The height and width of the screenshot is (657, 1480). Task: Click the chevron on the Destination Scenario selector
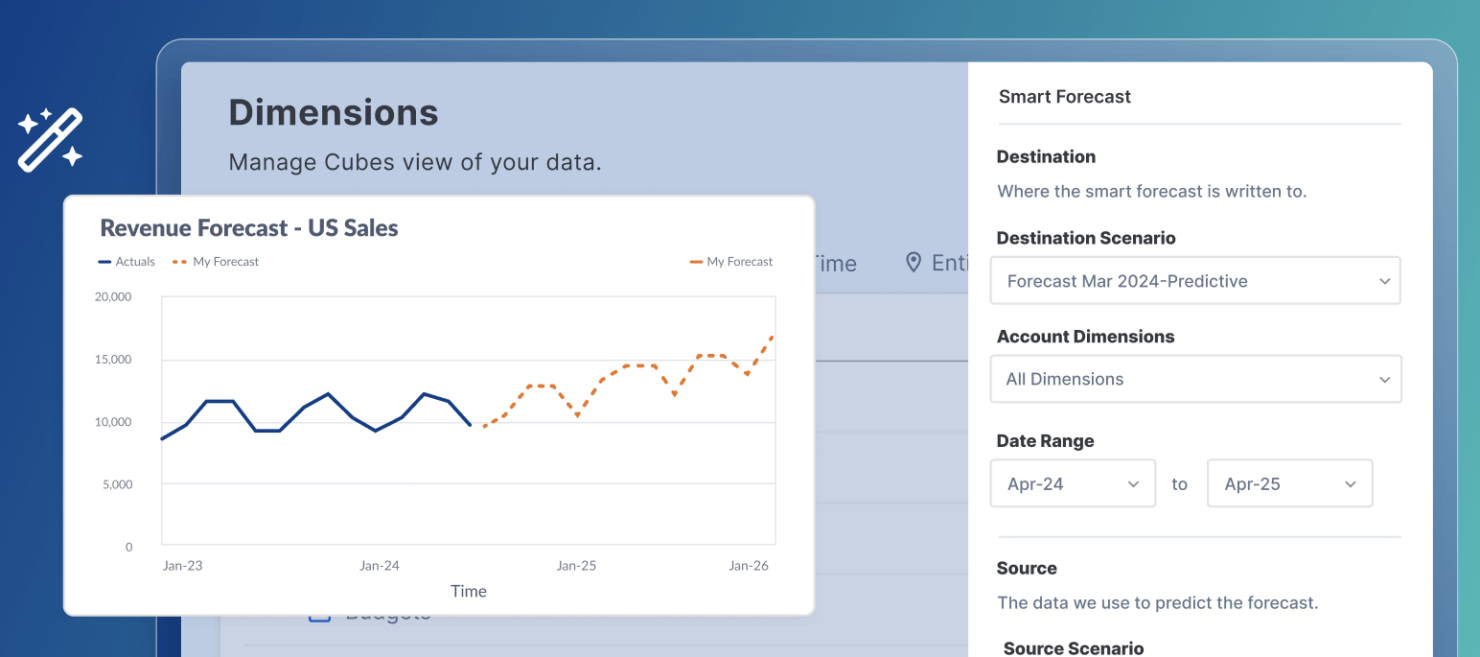tap(1384, 281)
